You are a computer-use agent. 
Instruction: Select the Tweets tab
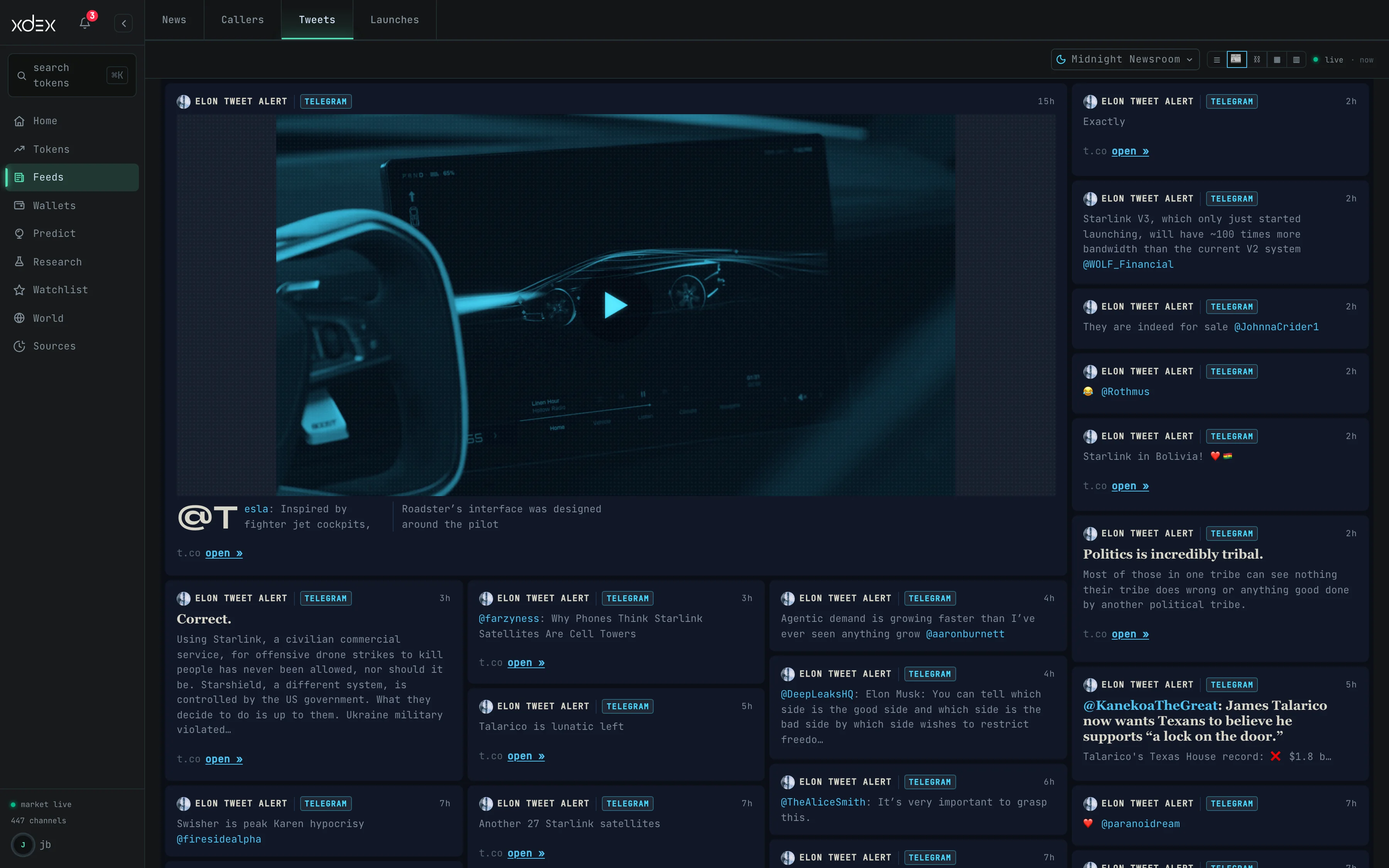coord(317,20)
